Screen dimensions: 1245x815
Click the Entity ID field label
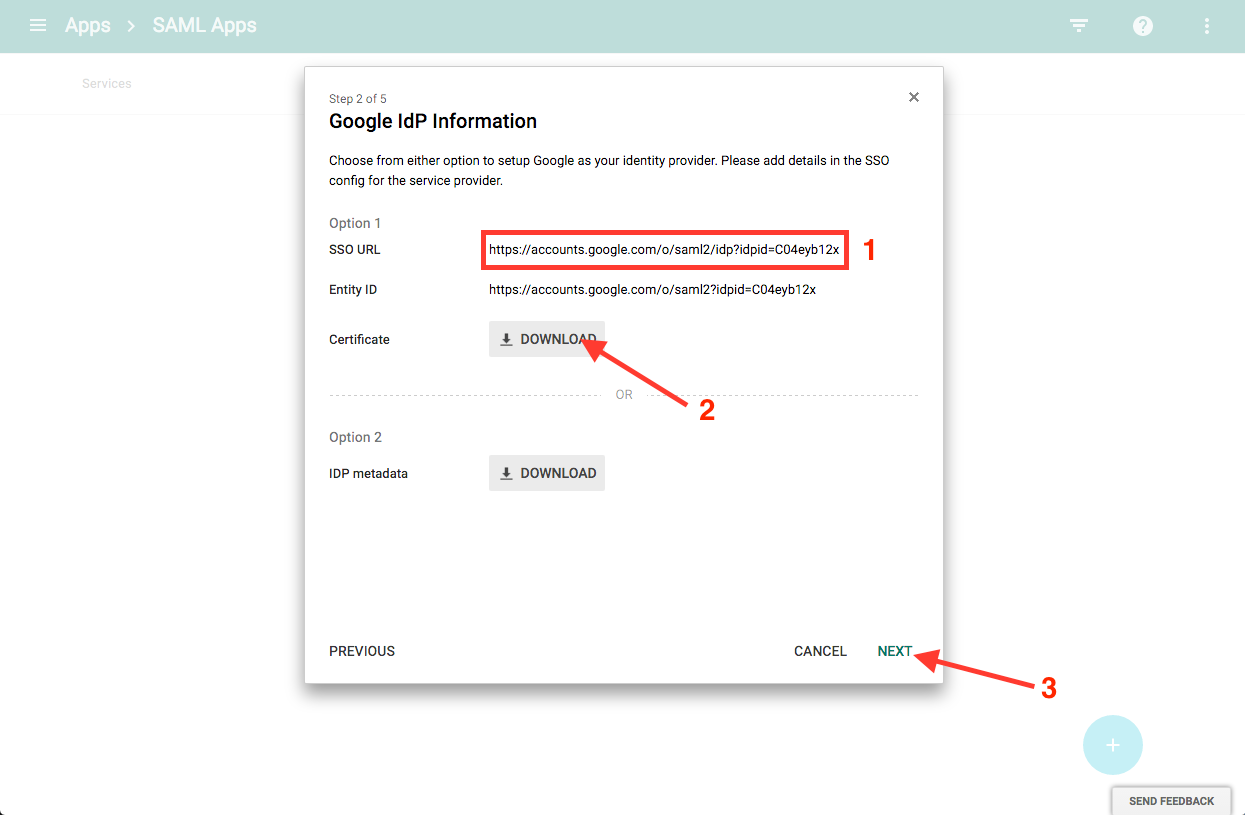coord(353,289)
